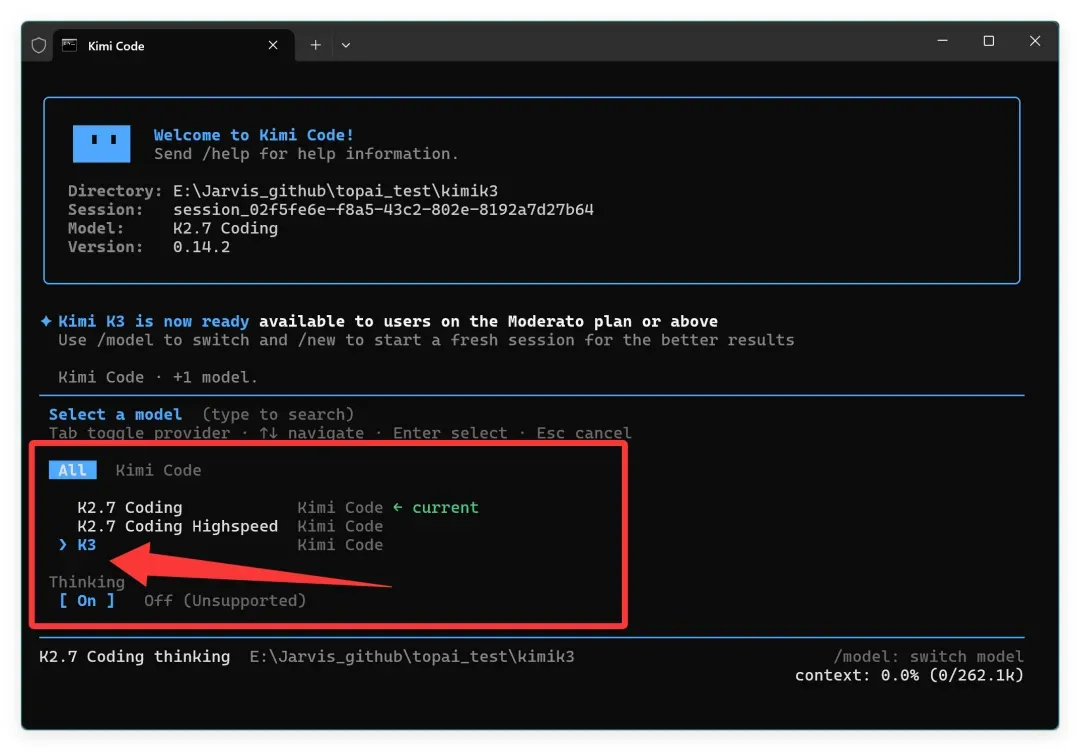Click the '/model: switch model' hint
Image resolution: width=1080 pixels, height=751 pixels.
click(x=928, y=657)
